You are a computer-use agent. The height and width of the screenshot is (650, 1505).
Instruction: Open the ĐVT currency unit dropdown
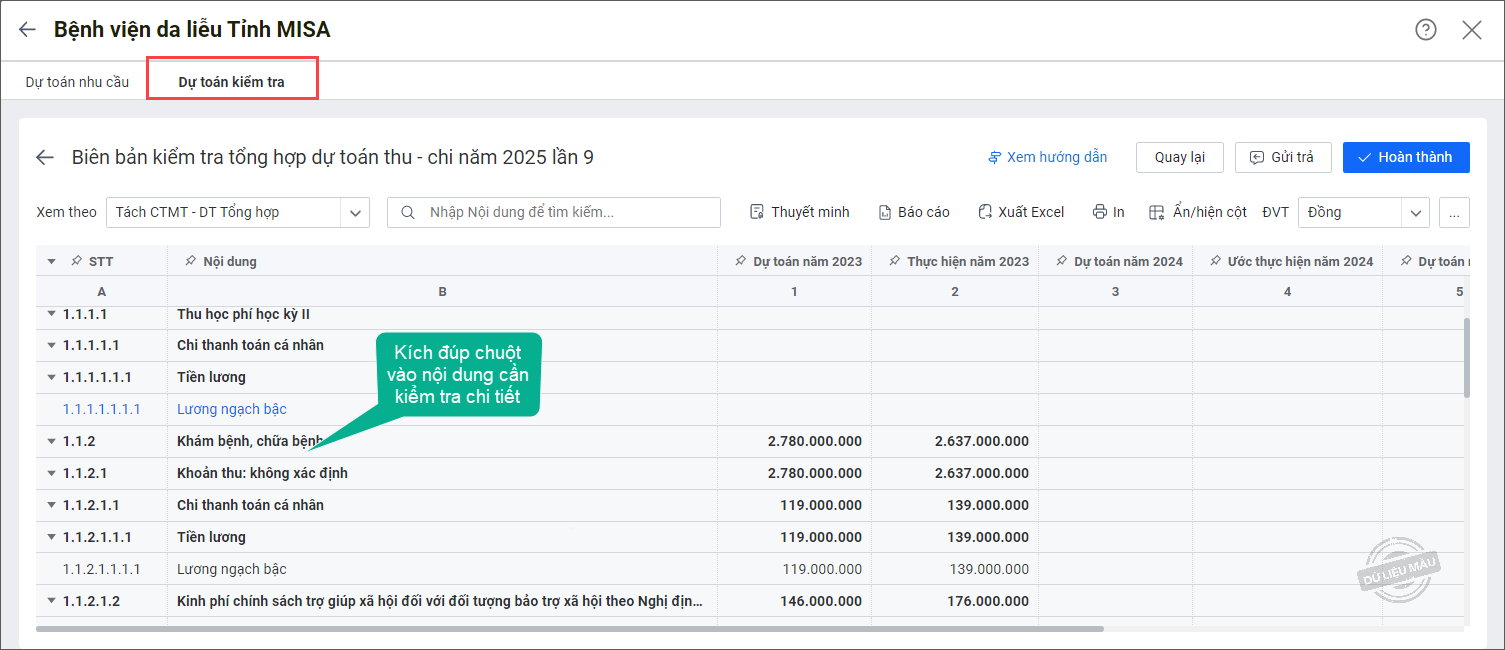point(1363,212)
